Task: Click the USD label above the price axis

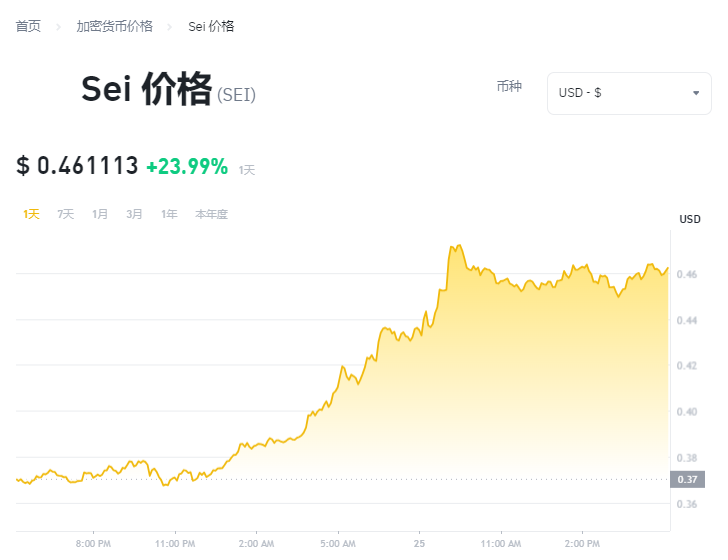Action: click(690, 219)
